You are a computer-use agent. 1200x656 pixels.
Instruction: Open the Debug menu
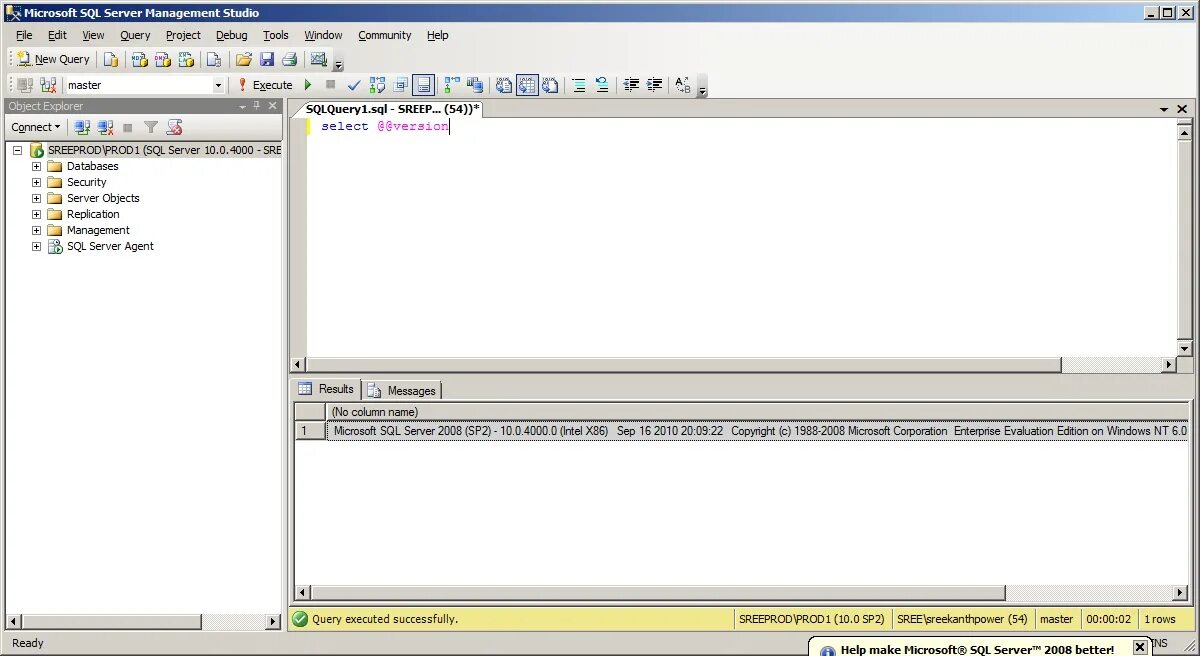click(x=231, y=35)
